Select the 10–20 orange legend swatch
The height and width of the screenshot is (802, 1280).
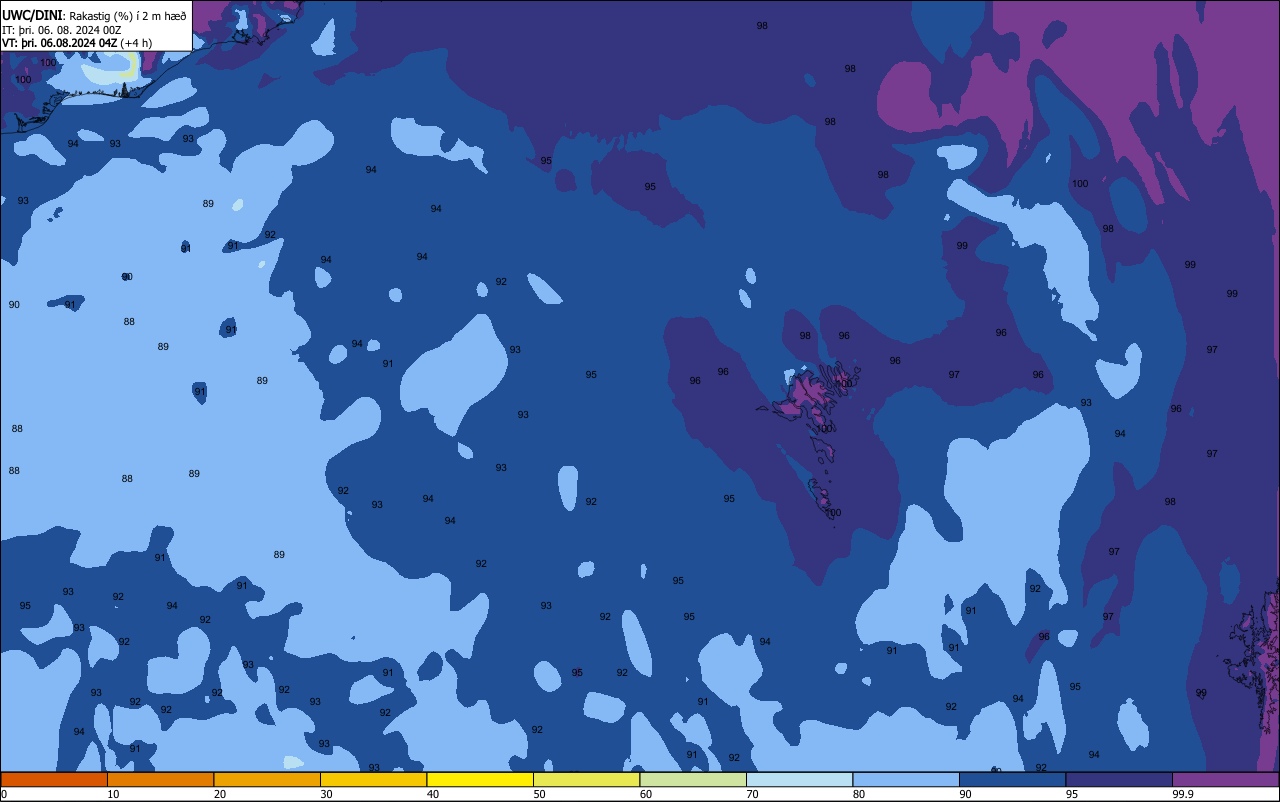160,779
